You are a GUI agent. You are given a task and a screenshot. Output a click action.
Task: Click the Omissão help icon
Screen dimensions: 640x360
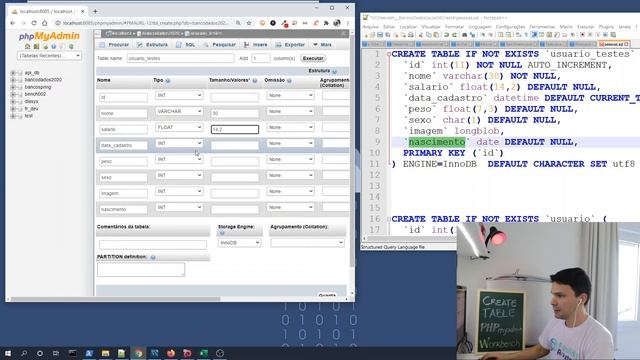coord(289,80)
